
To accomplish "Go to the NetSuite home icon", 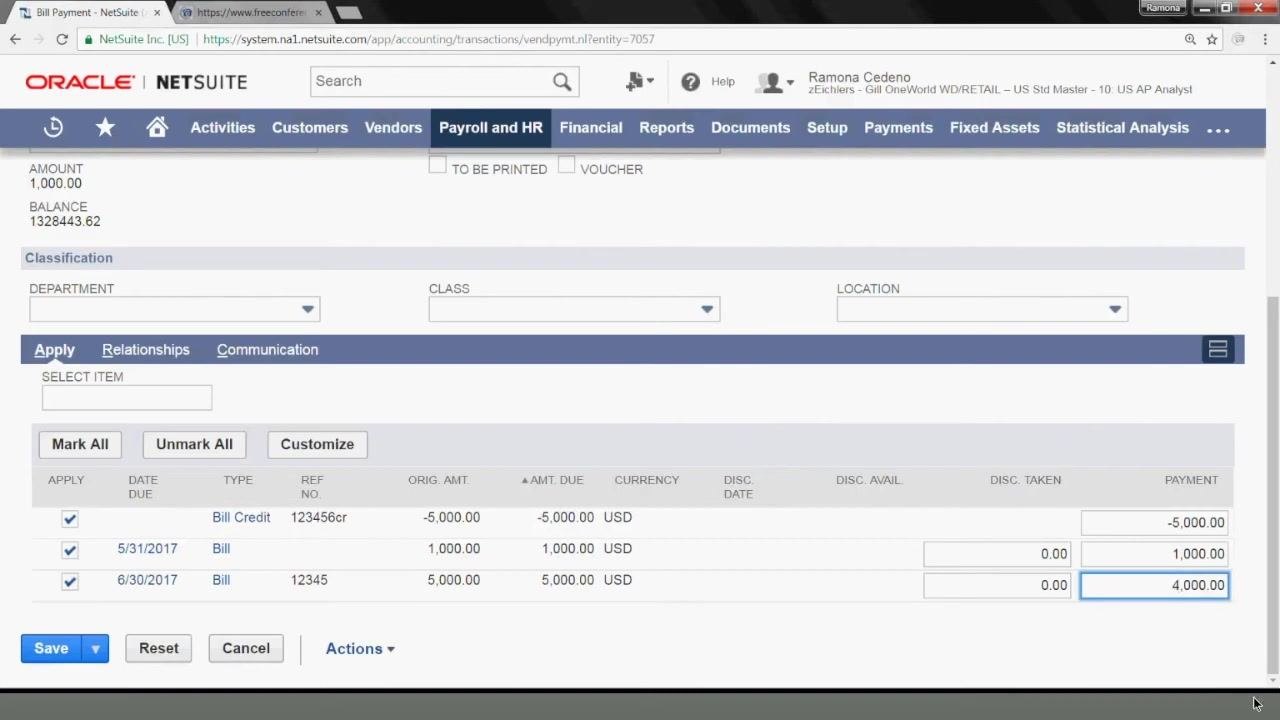I will (x=157, y=128).
